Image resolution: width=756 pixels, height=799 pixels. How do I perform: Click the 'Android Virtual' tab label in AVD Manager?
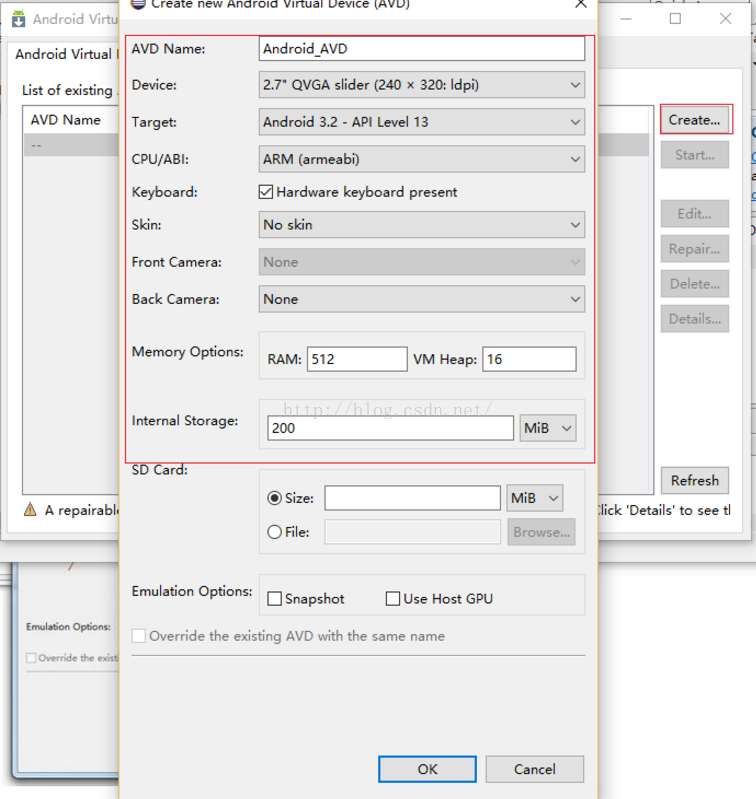pos(64,54)
